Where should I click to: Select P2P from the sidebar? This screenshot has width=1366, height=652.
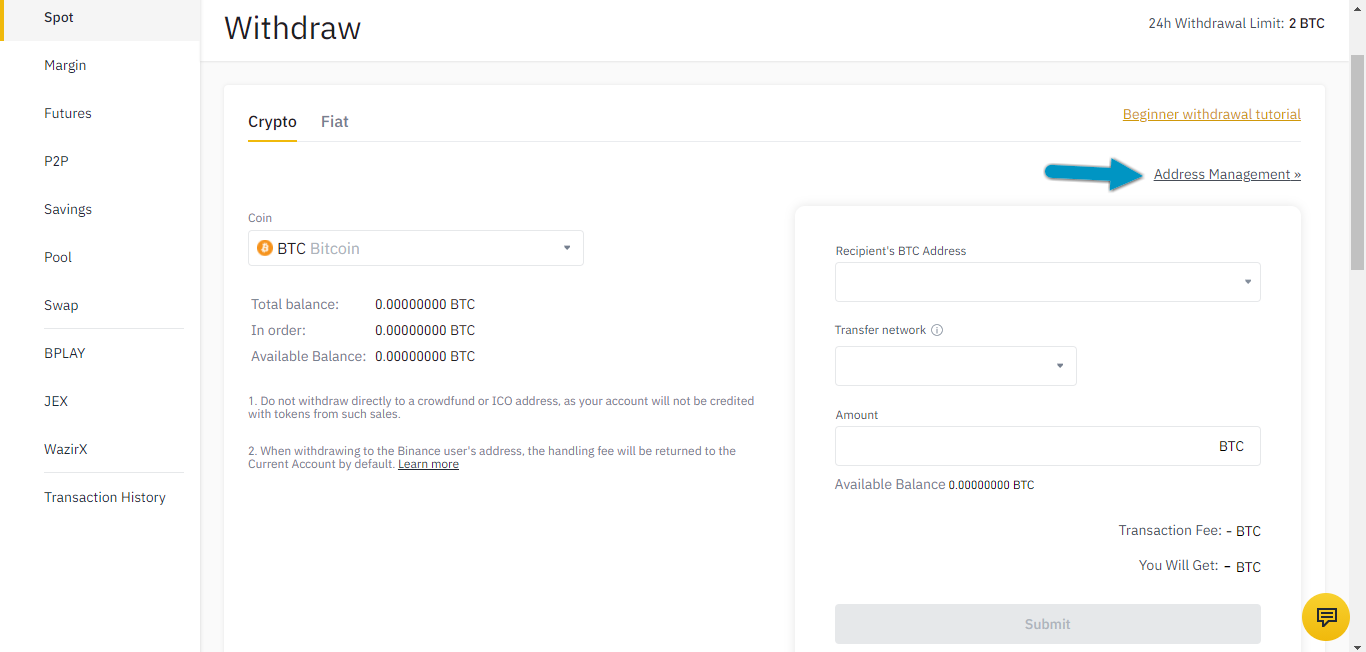coord(56,161)
